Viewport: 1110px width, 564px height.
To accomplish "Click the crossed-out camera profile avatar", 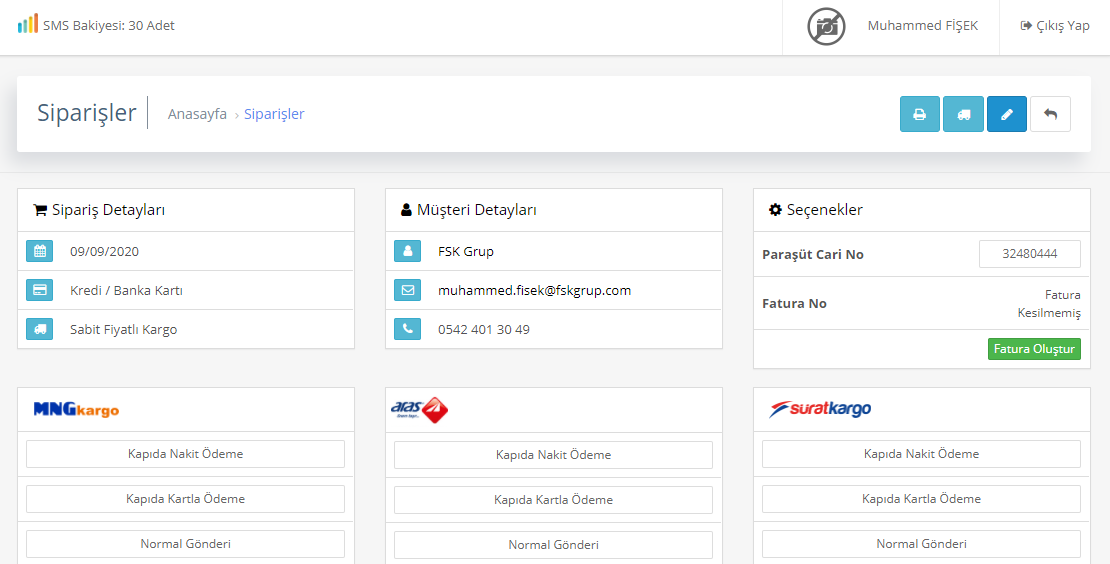I will pos(826,26).
